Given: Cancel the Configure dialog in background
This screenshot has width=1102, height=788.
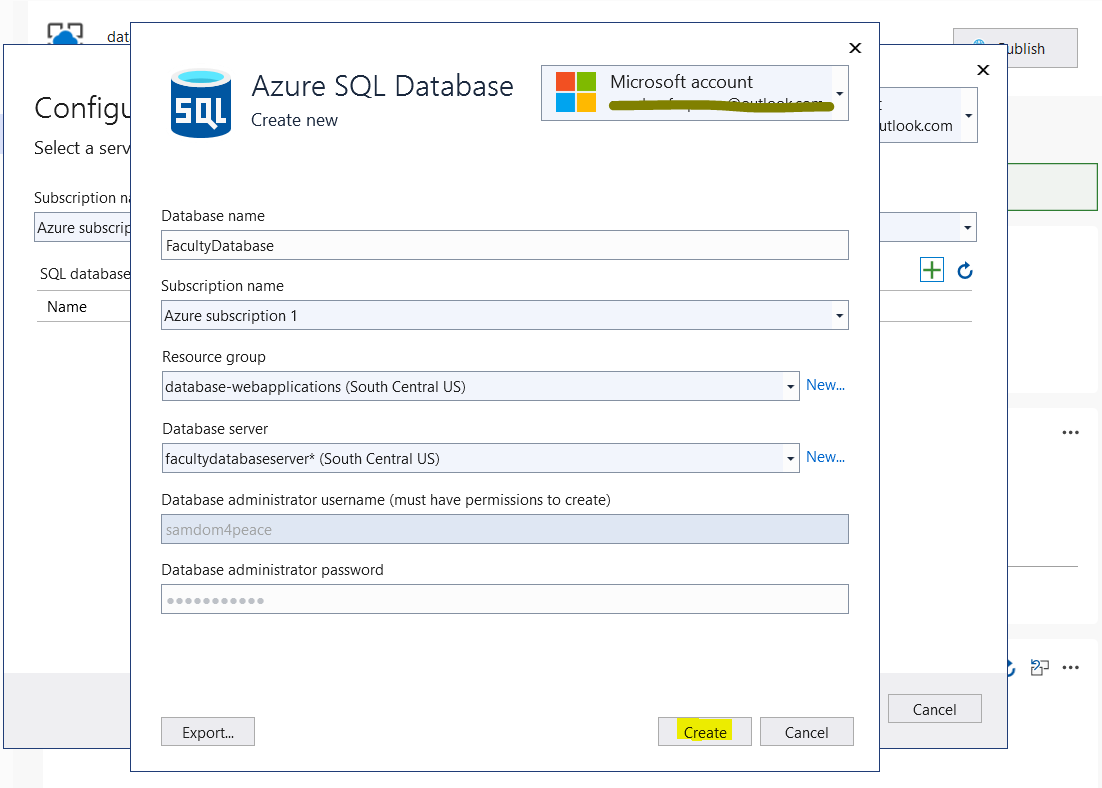Looking at the screenshot, I should (x=935, y=709).
